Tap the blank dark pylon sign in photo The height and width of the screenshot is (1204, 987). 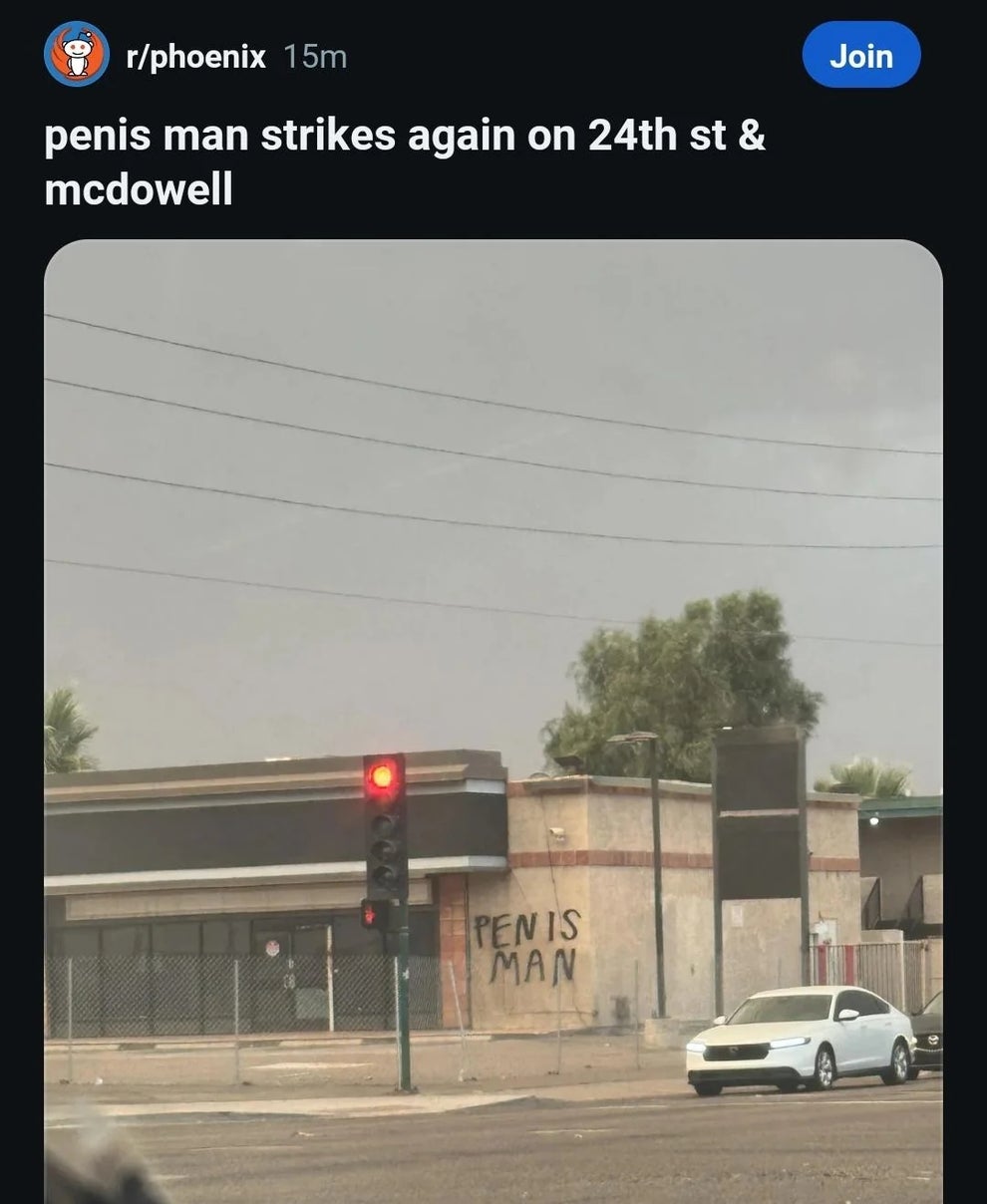[759, 812]
